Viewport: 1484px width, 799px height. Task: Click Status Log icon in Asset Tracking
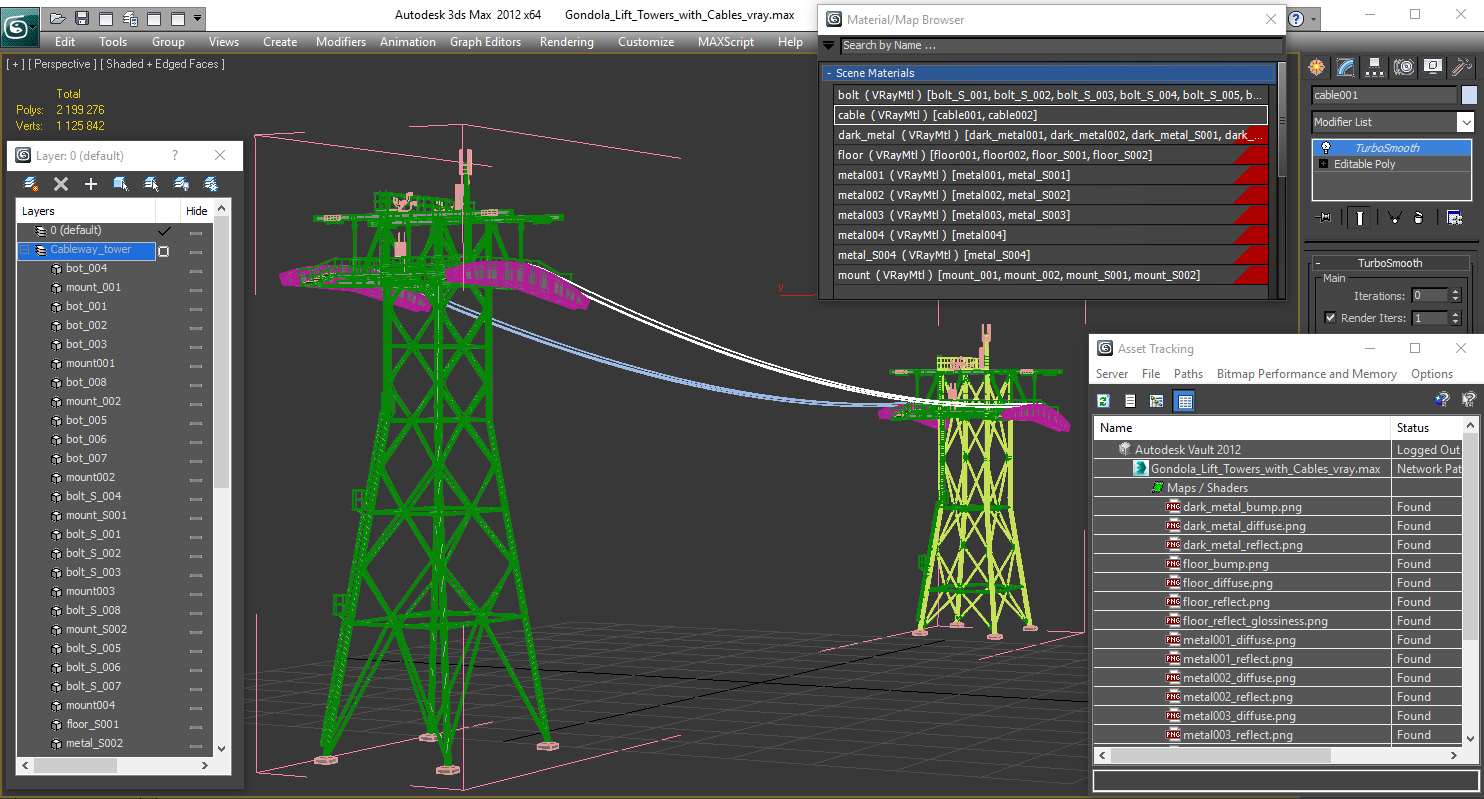(1130, 401)
